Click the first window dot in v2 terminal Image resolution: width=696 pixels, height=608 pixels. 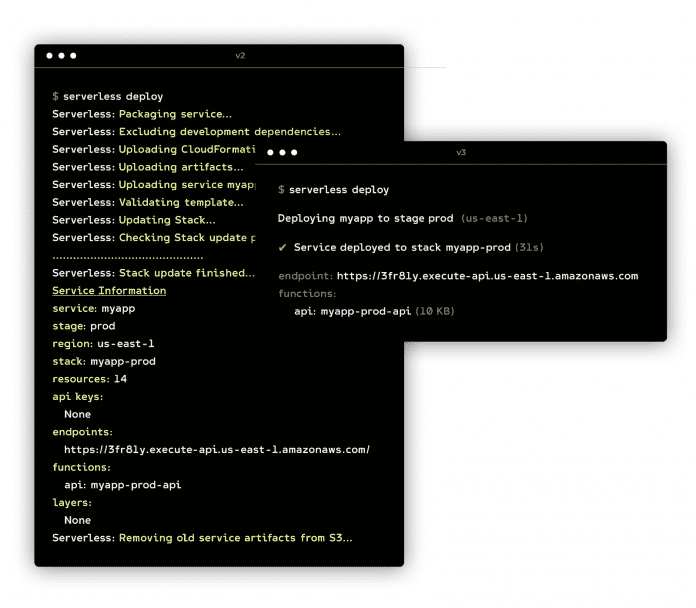tap(50, 56)
